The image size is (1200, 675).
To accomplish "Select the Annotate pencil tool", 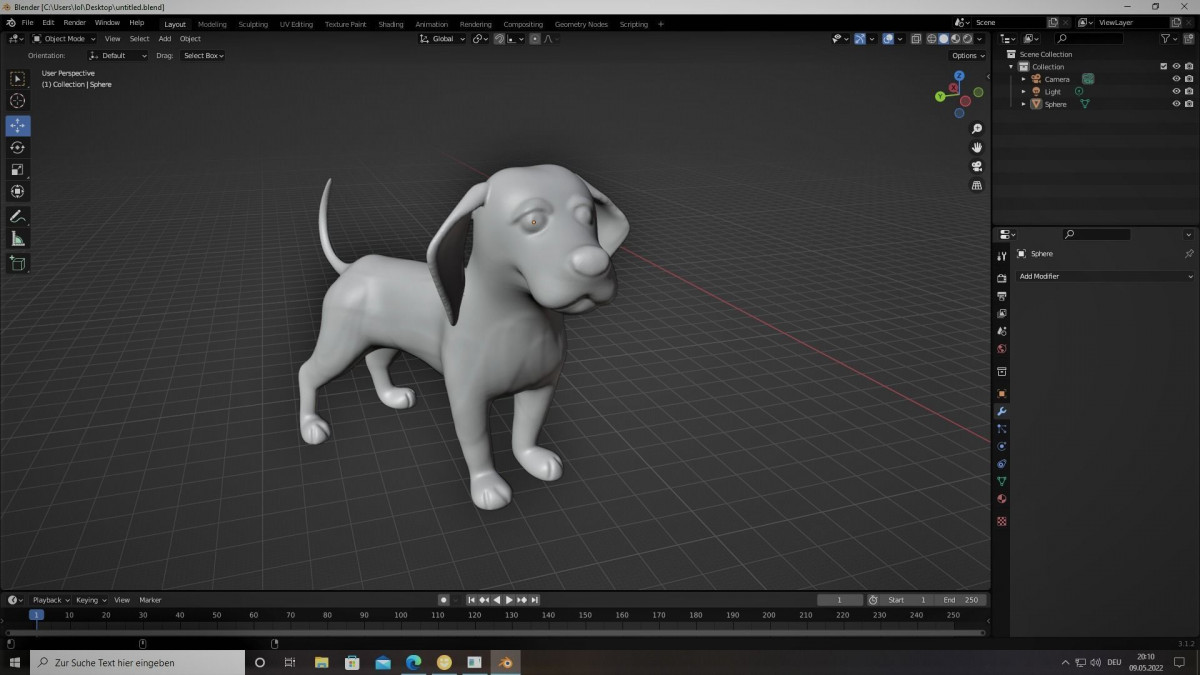I will 18,217.
